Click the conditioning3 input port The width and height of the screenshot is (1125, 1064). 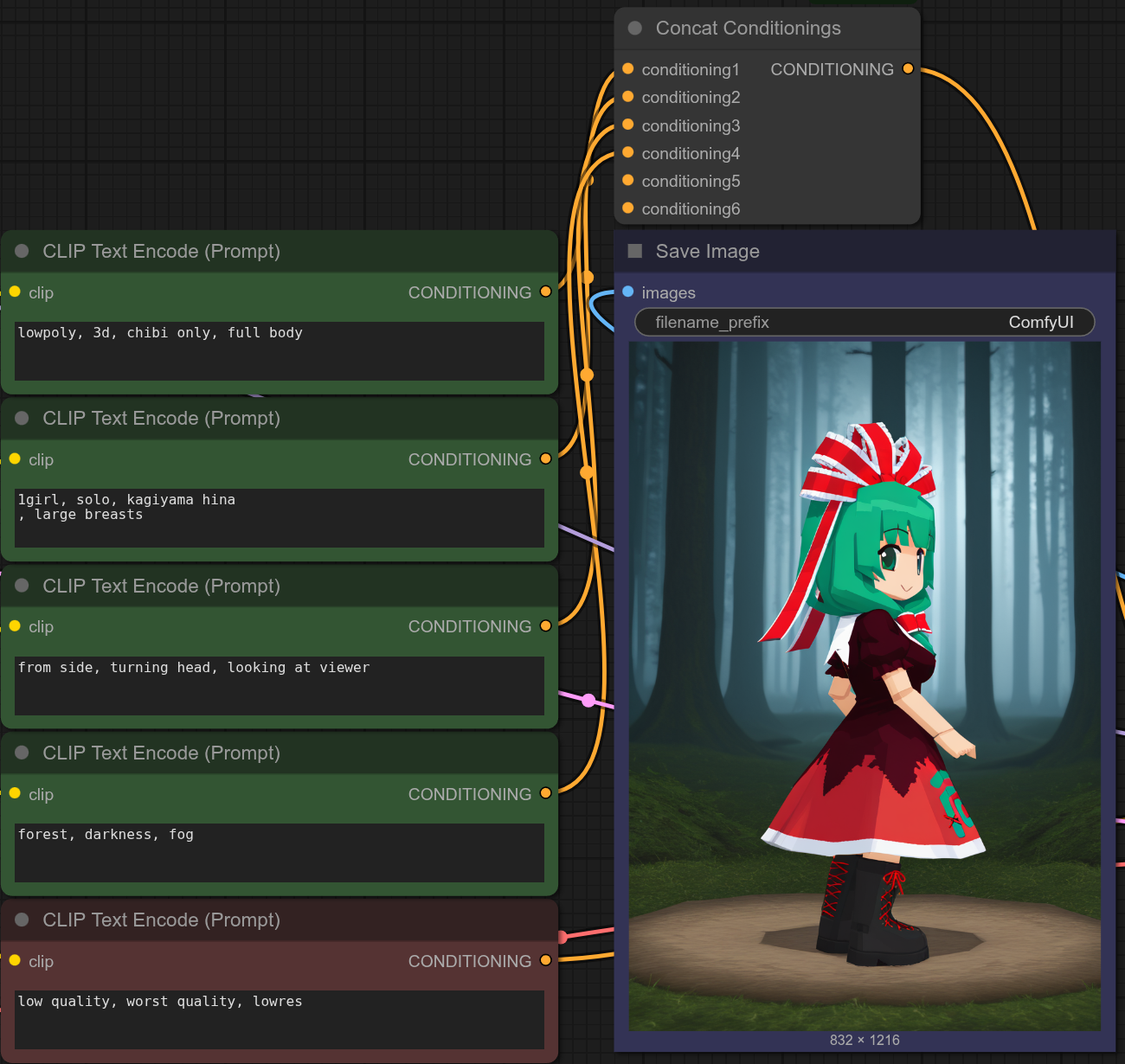pos(628,125)
